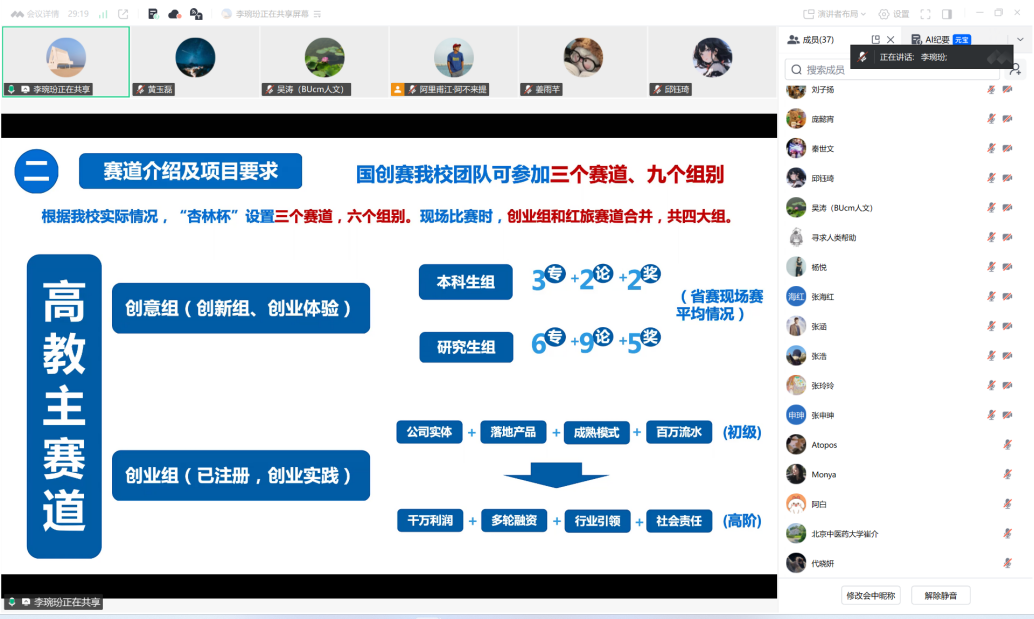Switch to the AI纪要 tab
This screenshot has width=1034, height=619.
point(930,40)
